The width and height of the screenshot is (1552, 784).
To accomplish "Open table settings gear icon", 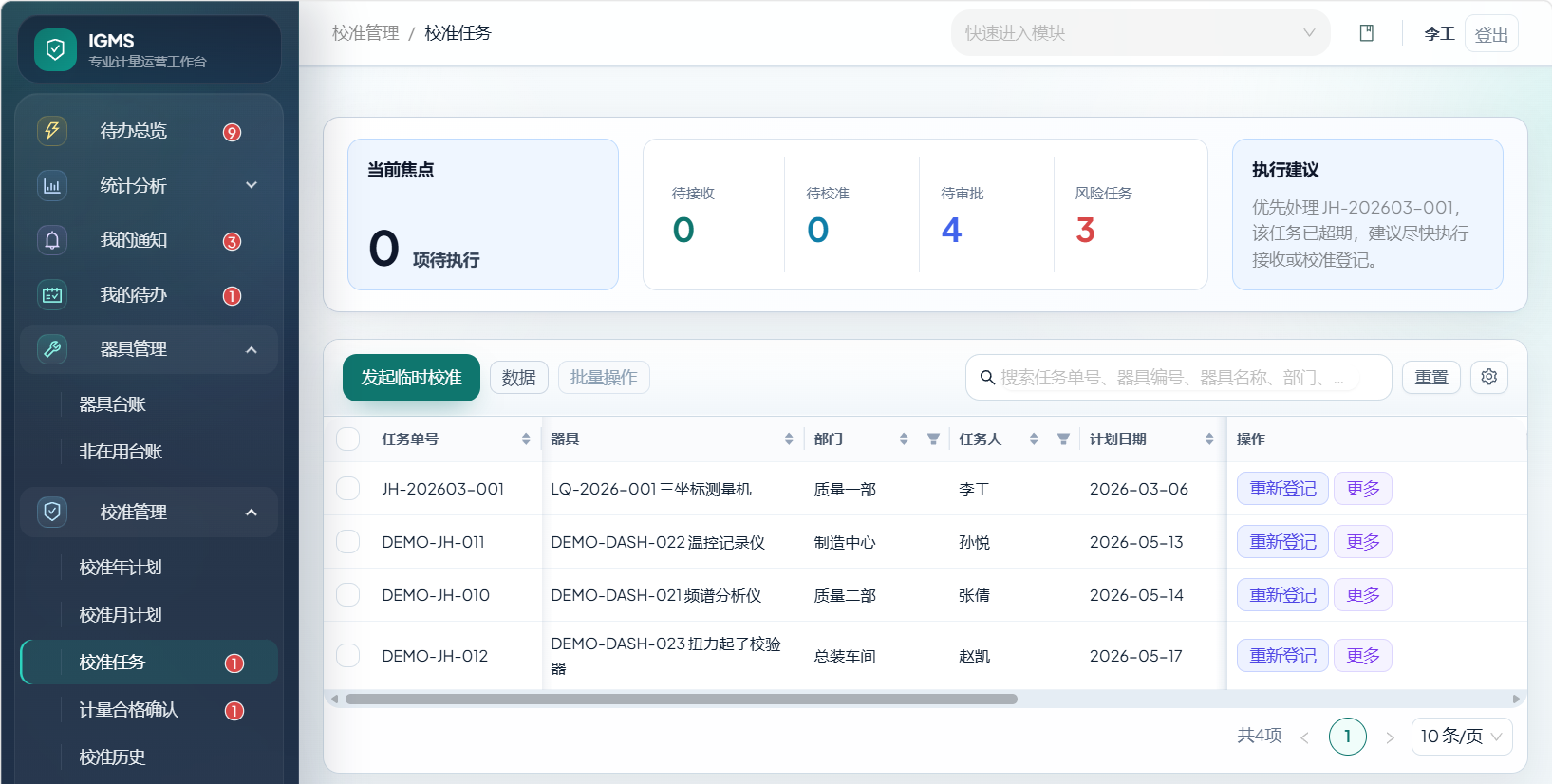I will [1489, 377].
